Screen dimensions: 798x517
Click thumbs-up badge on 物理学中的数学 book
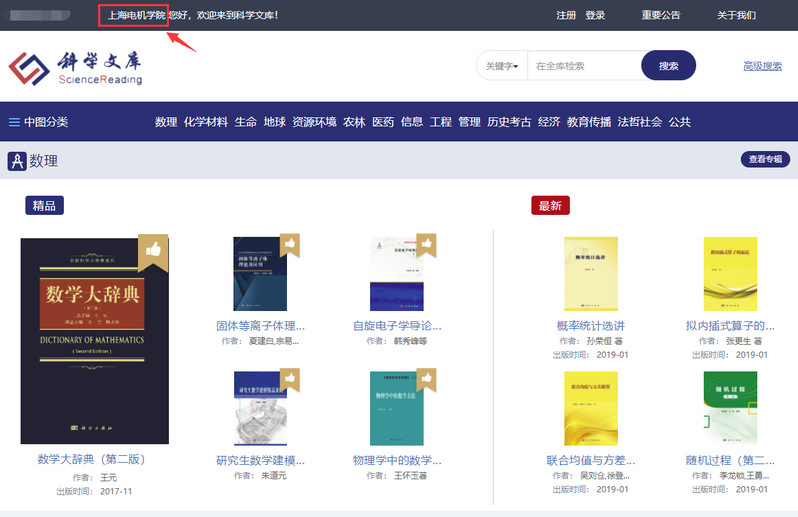coord(426,378)
